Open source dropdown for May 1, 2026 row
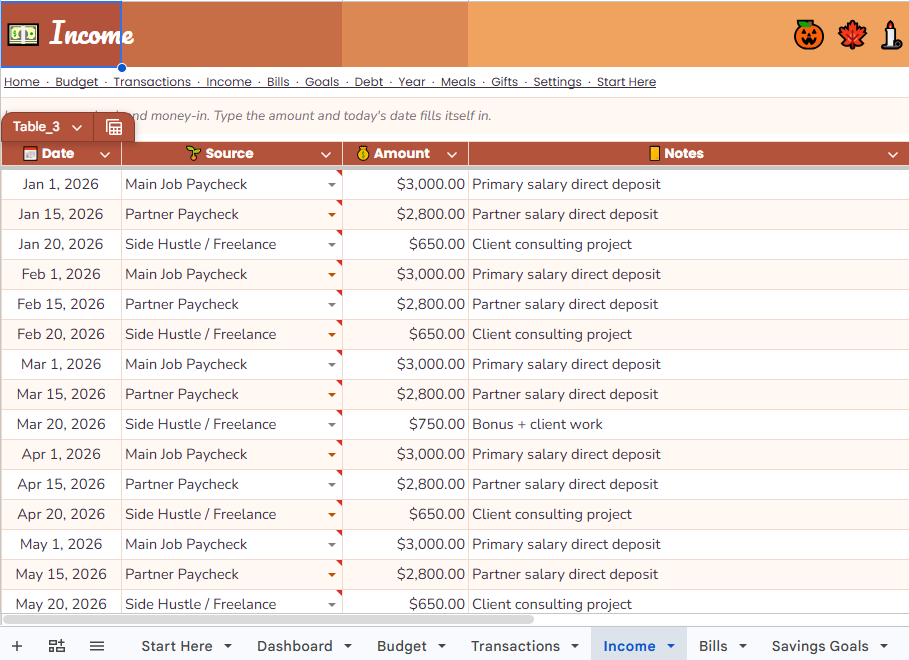 click(332, 545)
